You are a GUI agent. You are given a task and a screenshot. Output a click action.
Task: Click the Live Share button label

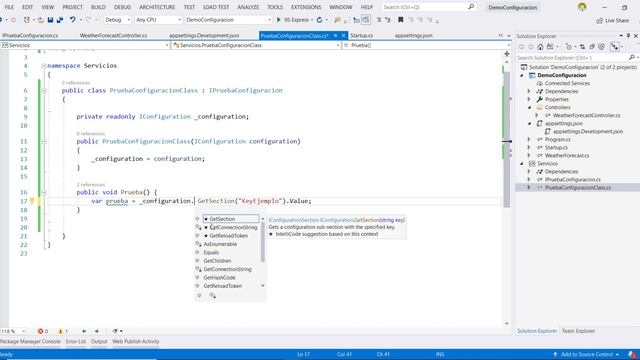point(617,20)
